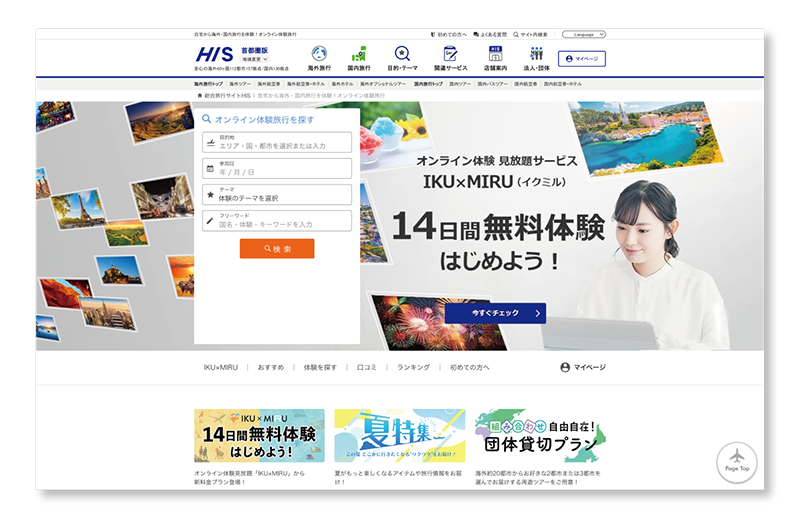Viewport: 800px width, 519px height.
Task: Select the 口コミ tab
Action: click(x=367, y=368)
